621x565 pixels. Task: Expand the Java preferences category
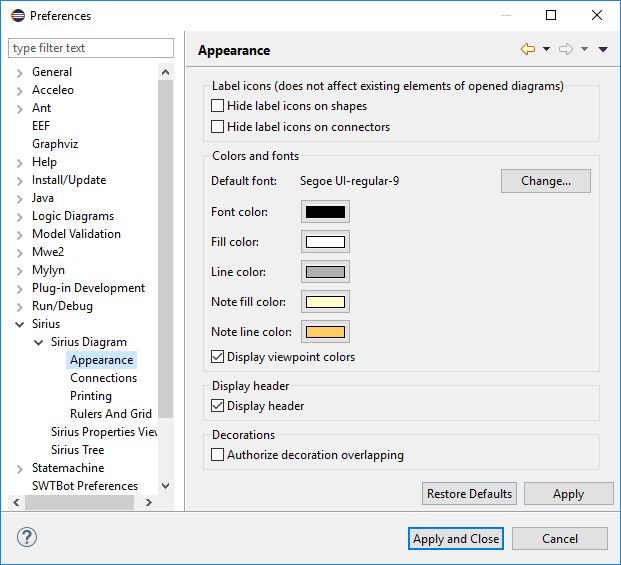point(20,198)
